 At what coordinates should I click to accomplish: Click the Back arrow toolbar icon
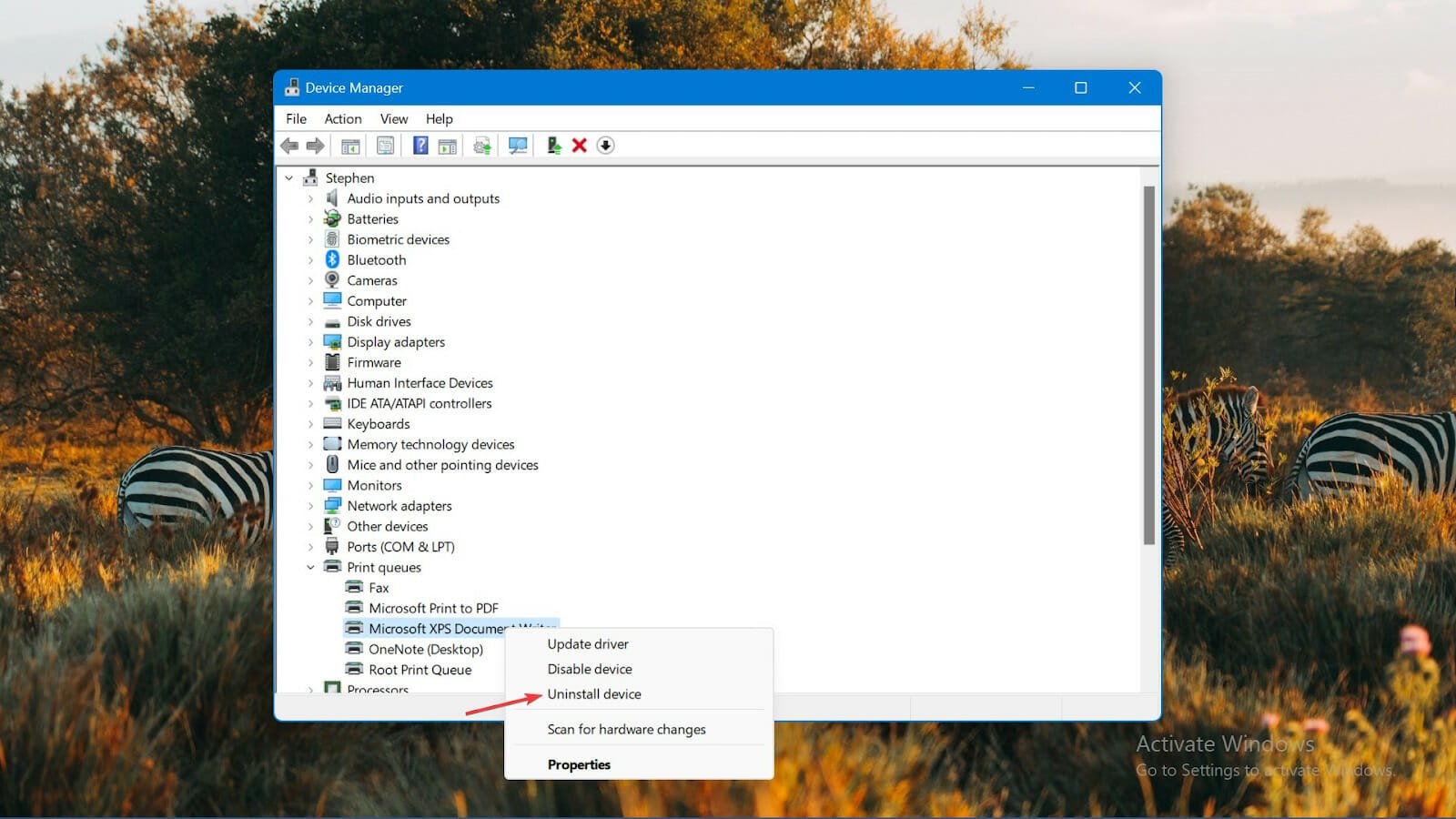pyautogui.click(x=289, y=146)
